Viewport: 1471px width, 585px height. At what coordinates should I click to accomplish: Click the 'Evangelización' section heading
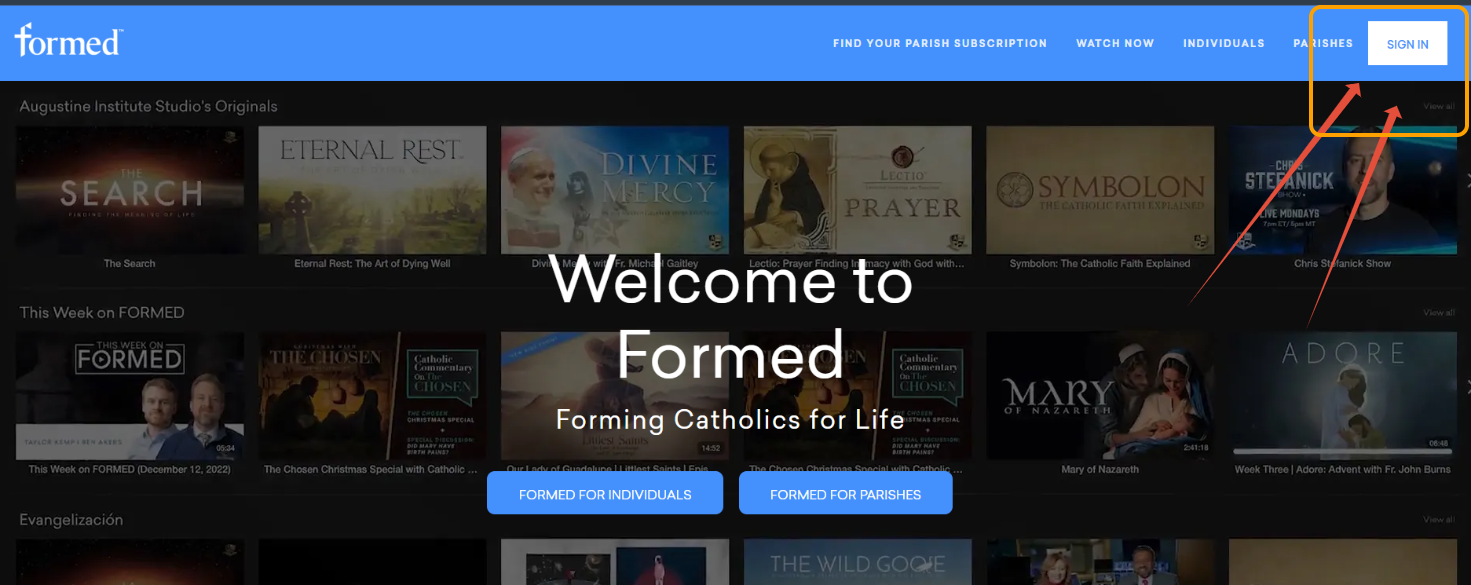(x=72, y=520)
